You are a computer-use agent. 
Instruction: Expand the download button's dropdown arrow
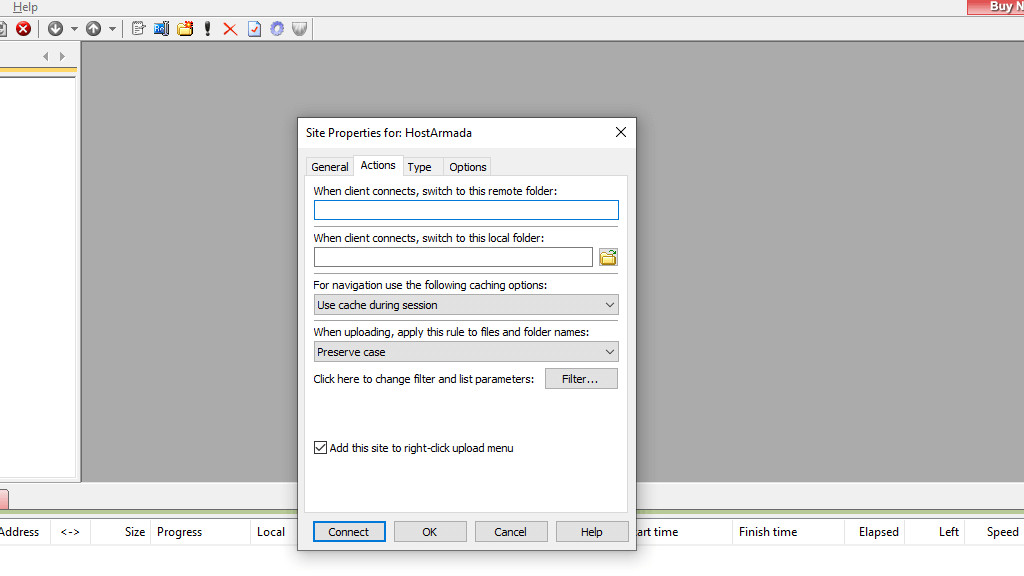[74, 28]
